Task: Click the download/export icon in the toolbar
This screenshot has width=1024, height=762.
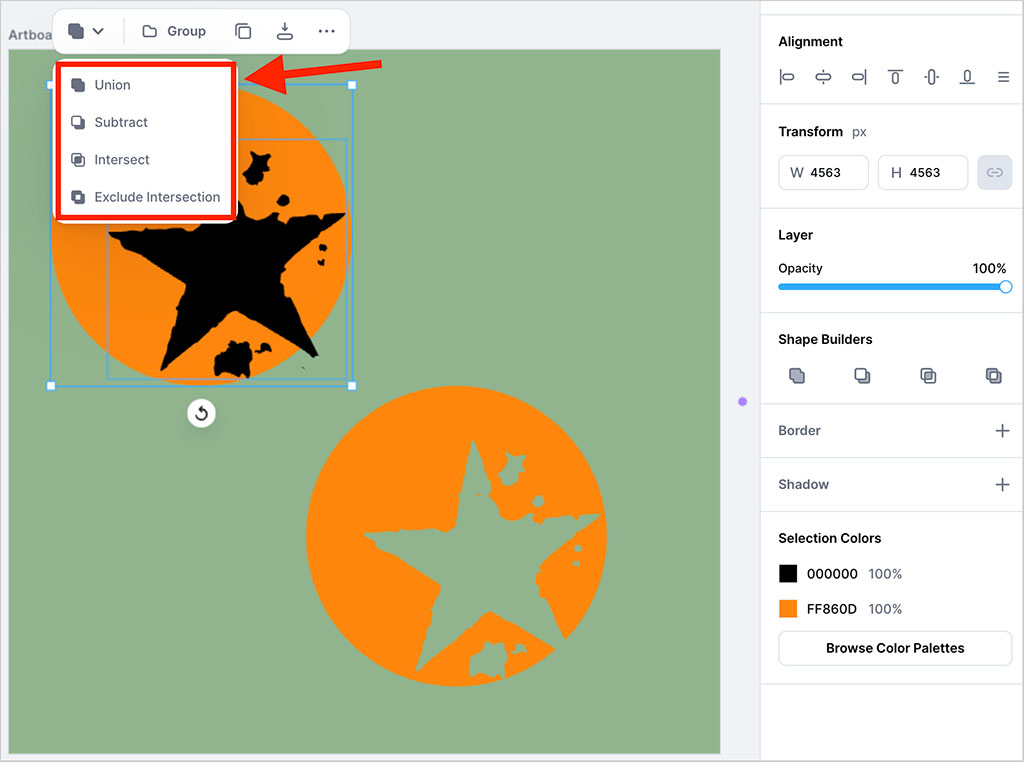Action: [285, 31]
